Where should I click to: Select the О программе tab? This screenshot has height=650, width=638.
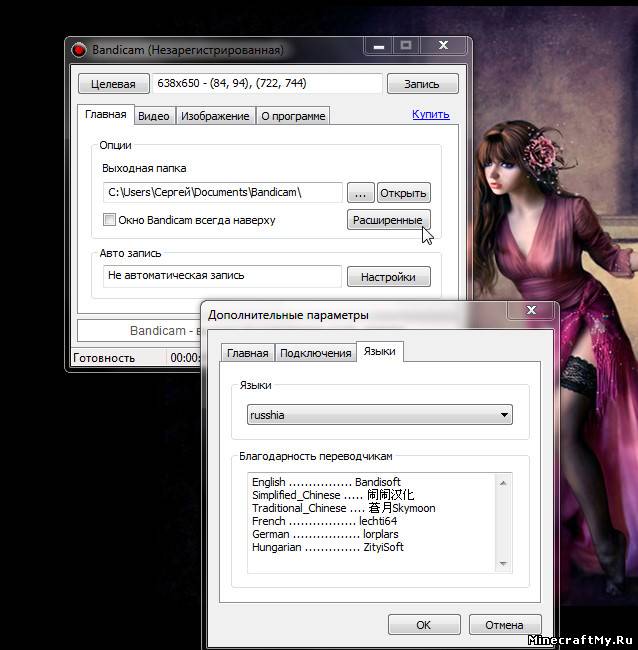click(293, 116)
